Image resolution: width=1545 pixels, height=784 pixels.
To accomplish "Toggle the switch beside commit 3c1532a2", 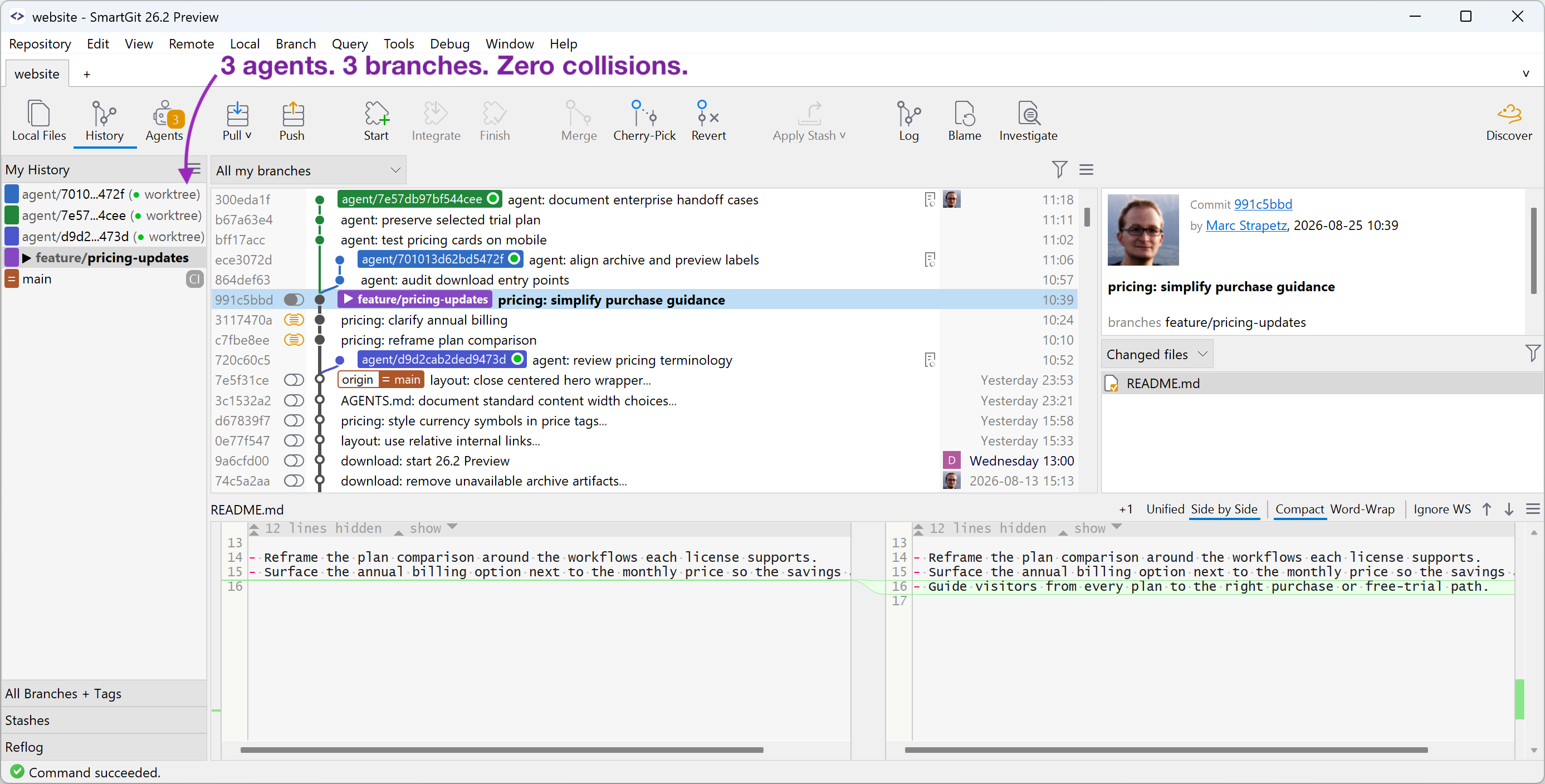I will tap(294, 400).
